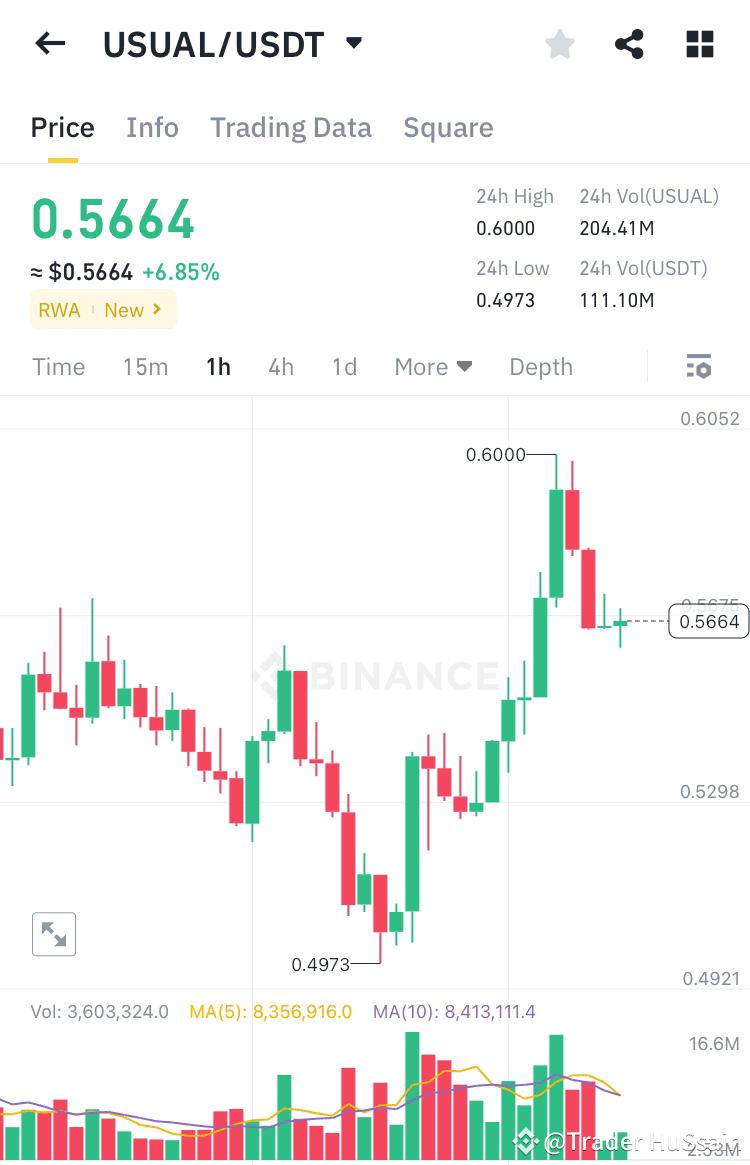
Task: Expand the More timeframes dropdown
Action: point(433,367)
